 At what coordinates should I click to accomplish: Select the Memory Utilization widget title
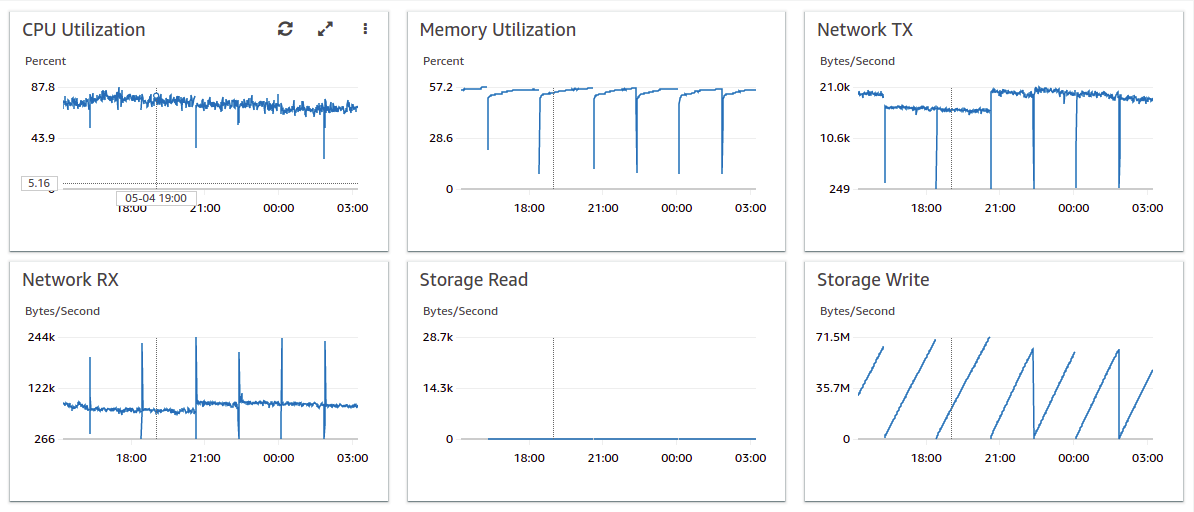(497, 30)
